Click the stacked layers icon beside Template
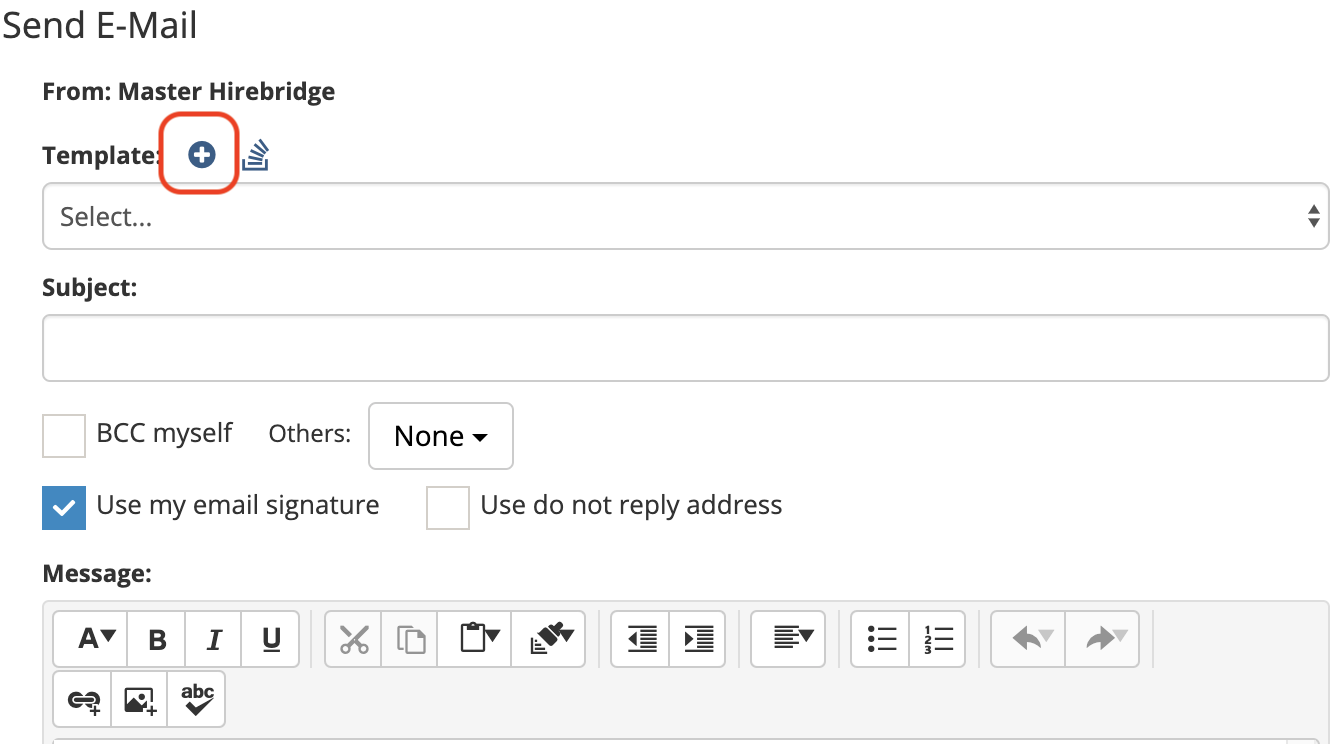Viewport: 1342px width, 744px height. tap(256, 155)
